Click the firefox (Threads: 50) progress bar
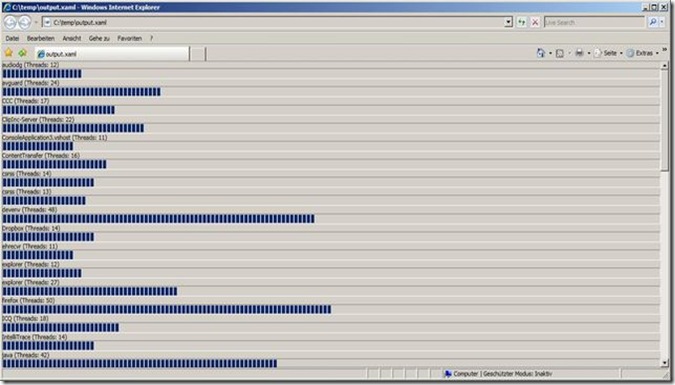This screenshot has height=385, width=675. click(x=331, y=309)
